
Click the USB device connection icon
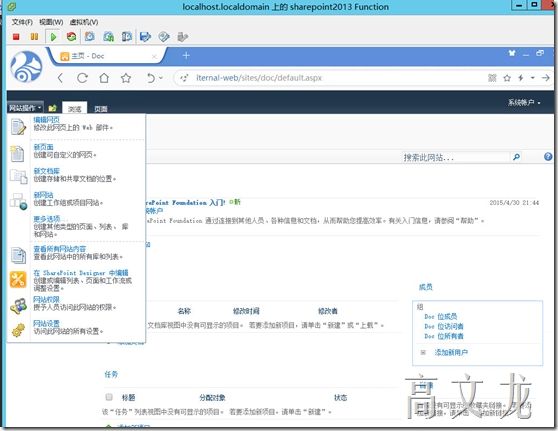[182, 37]
